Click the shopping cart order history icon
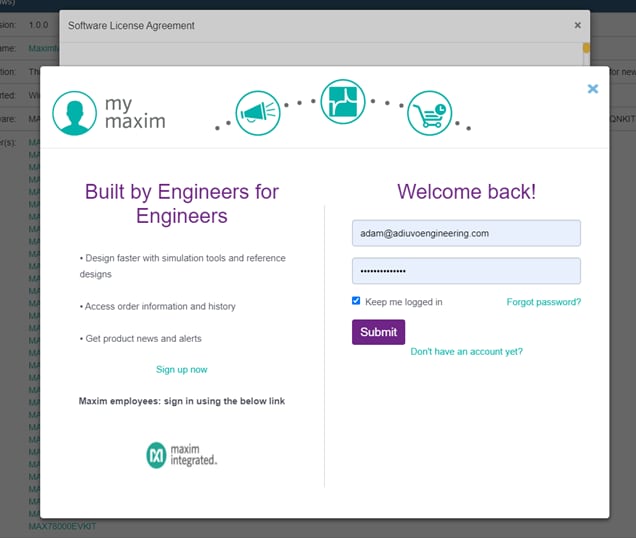 point(429,113)
